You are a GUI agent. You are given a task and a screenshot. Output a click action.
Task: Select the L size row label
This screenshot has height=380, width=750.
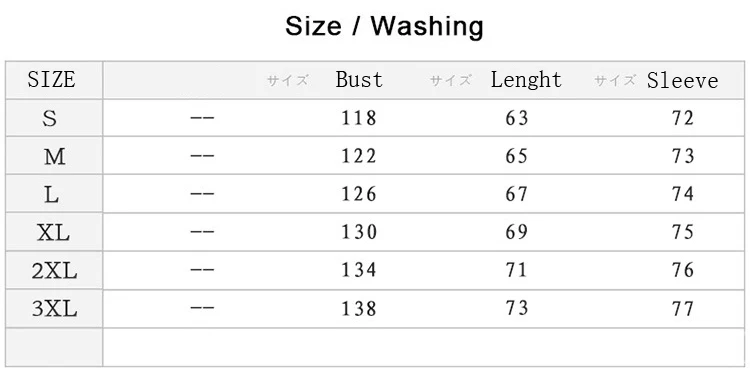click(x=52, y=195)
